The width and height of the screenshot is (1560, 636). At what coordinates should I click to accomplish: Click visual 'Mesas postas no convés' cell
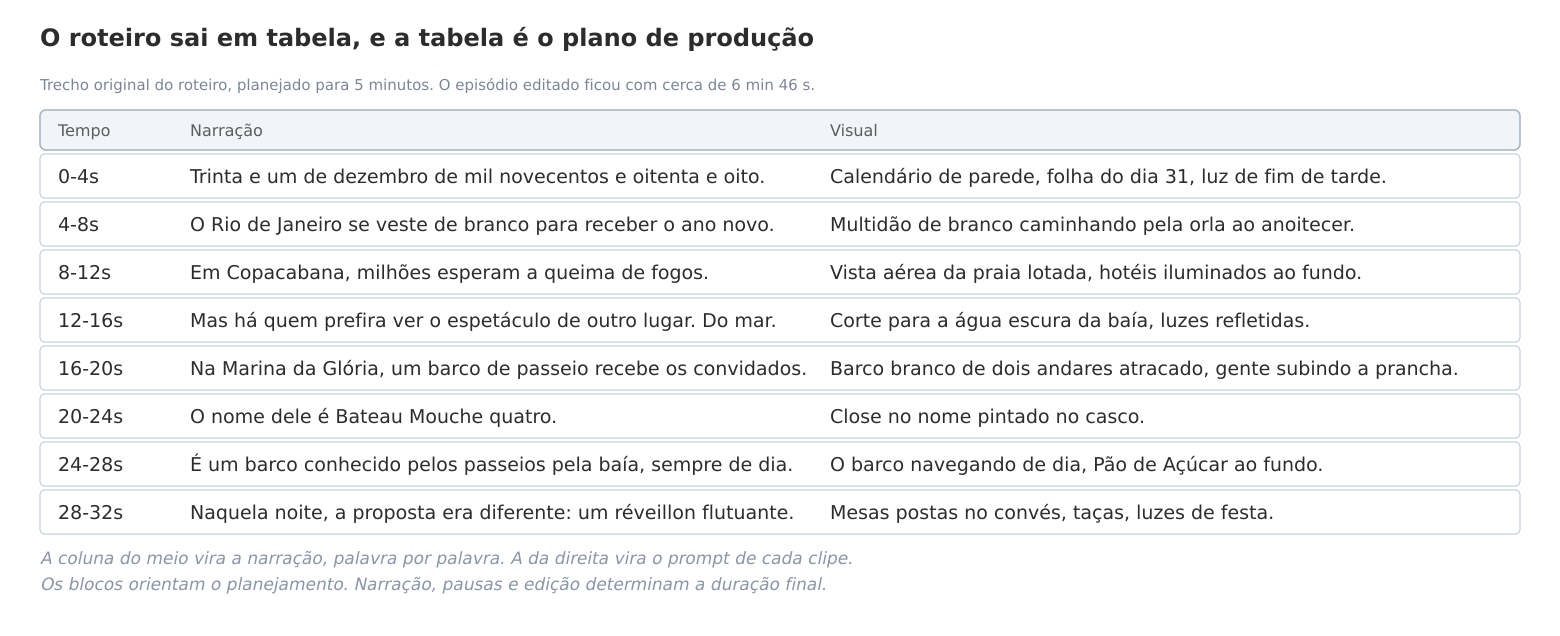pos(1052,513)
